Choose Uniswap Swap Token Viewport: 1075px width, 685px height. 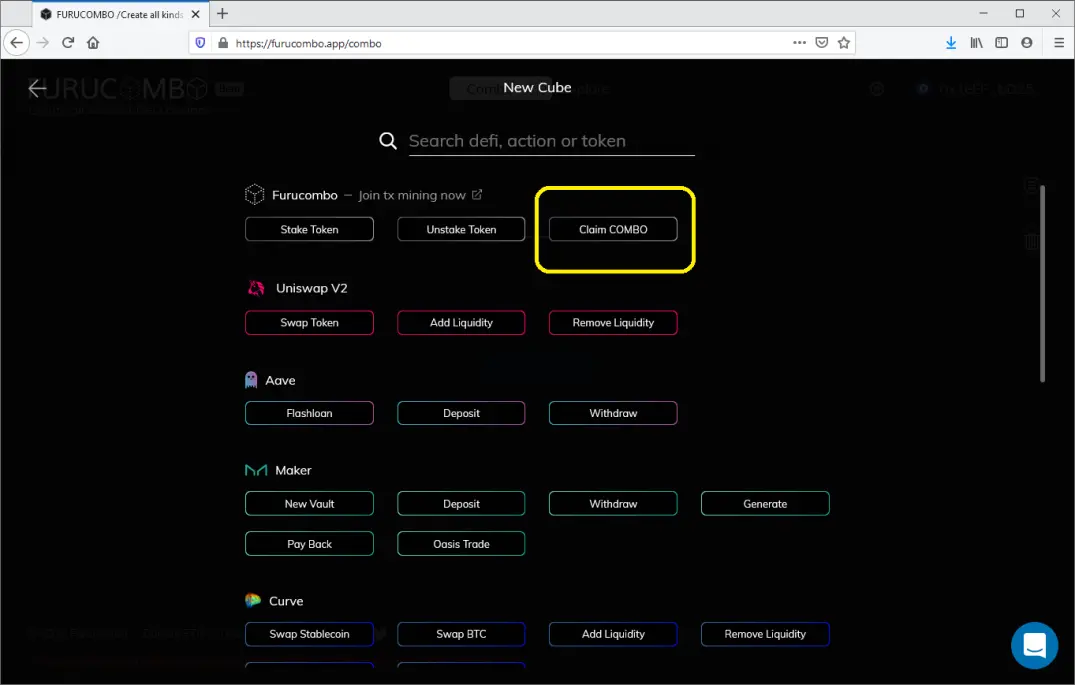[309, 322]
